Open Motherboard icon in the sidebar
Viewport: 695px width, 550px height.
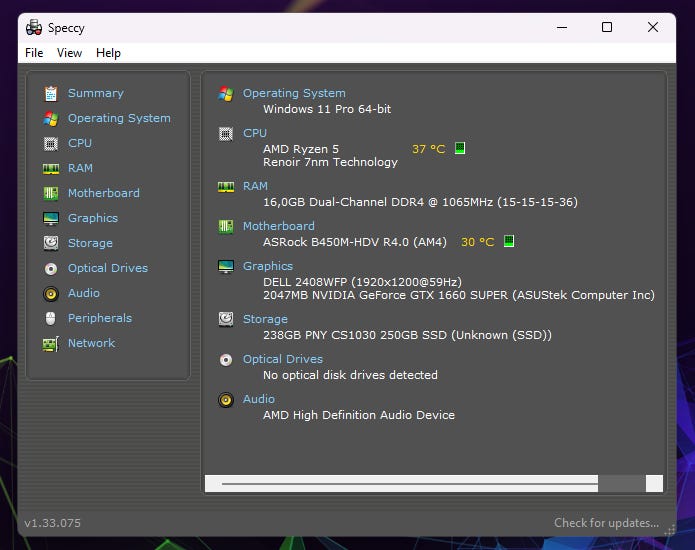pyautogui.click(x=50, y=193)
